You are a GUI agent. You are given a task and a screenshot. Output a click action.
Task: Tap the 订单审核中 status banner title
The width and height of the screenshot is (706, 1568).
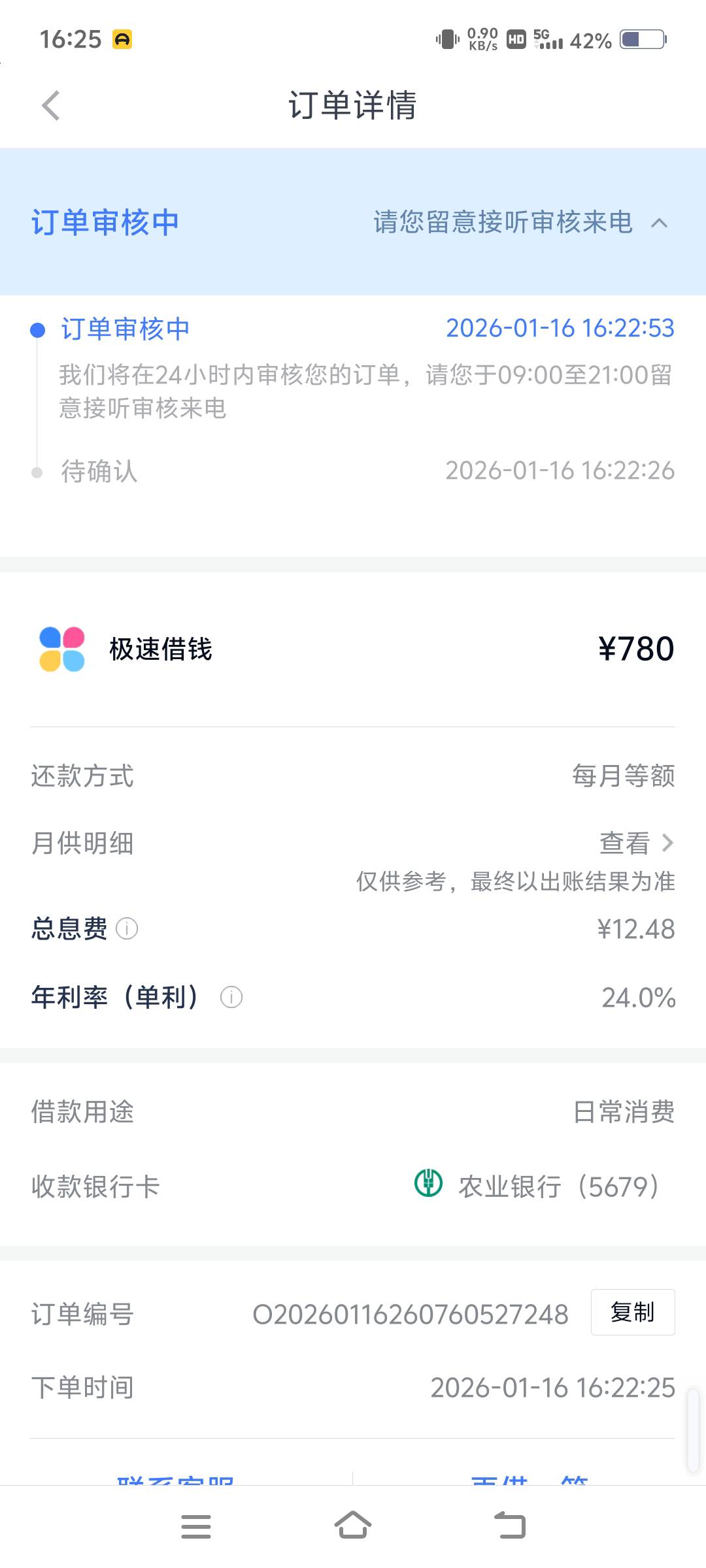105,222
